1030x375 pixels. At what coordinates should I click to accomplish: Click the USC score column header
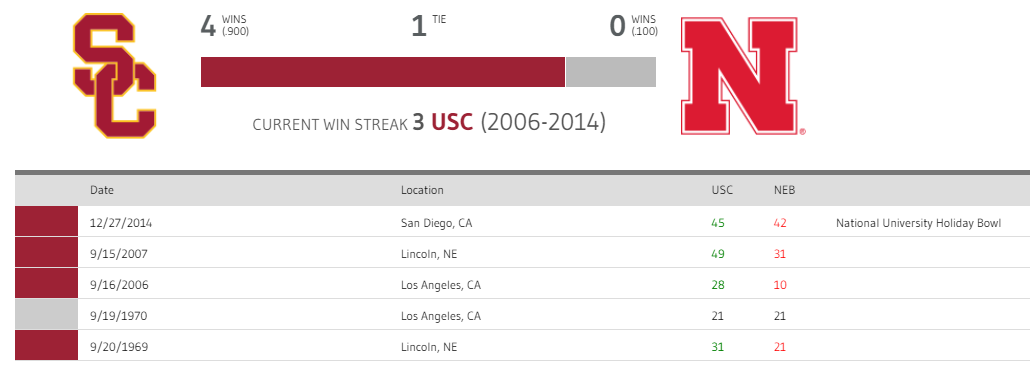[x=722, y=190]
